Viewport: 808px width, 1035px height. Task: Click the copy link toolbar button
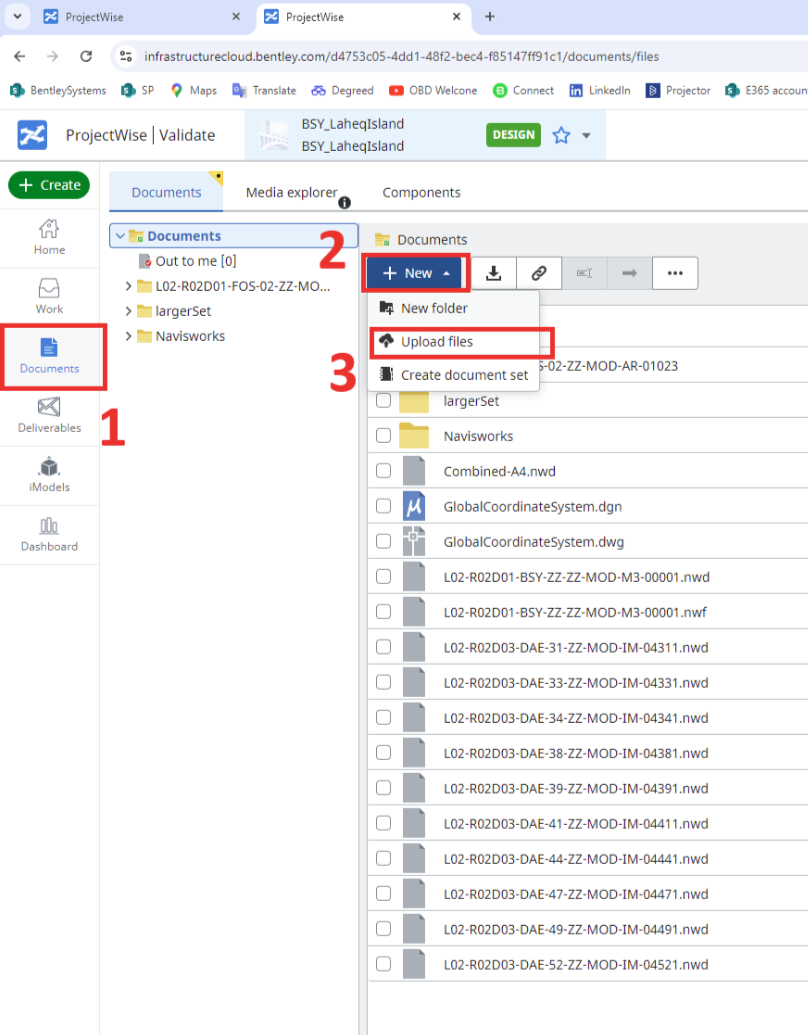click(x=539, y=273)
